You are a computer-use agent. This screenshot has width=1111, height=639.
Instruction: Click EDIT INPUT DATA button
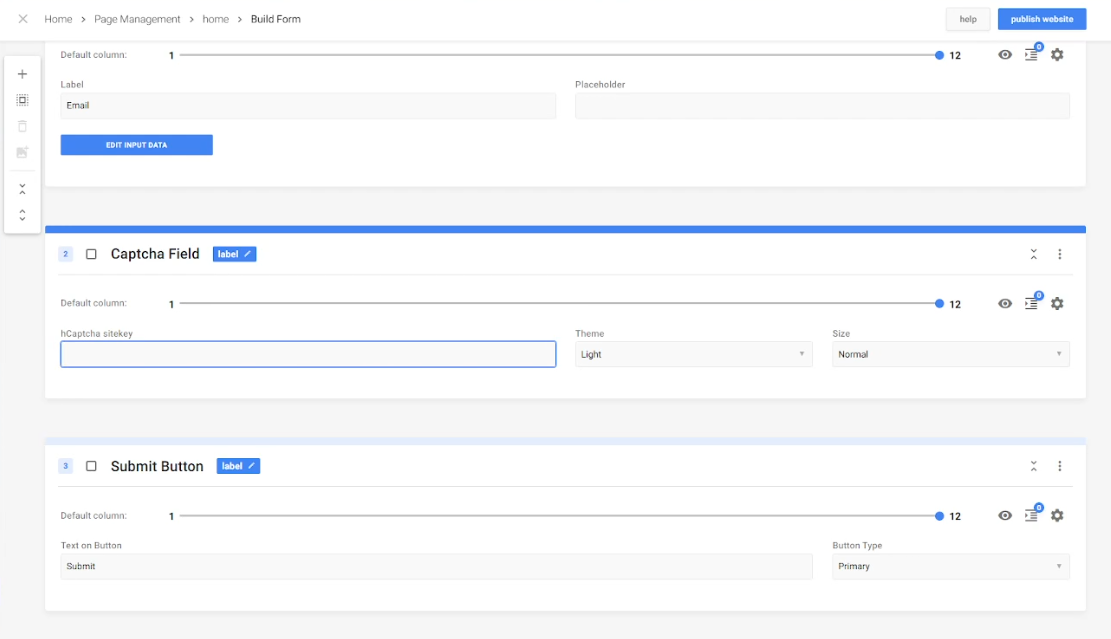pyautogui.click(x=137, y=145)
